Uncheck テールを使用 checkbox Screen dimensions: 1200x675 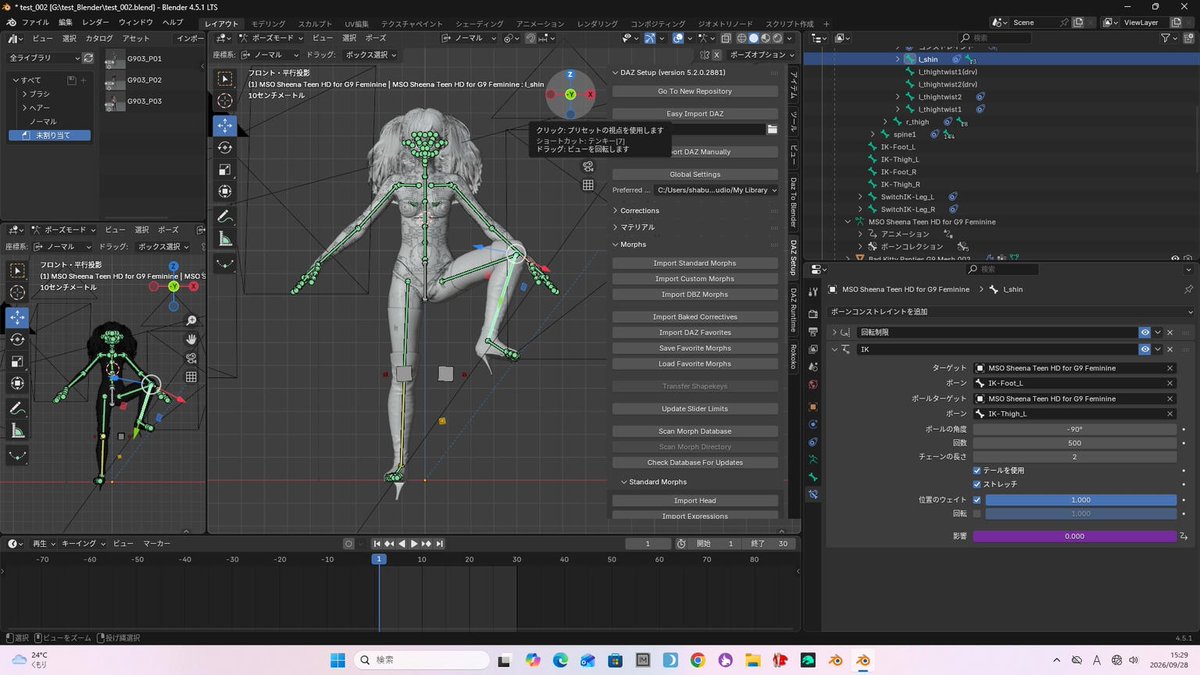[977, 470]
